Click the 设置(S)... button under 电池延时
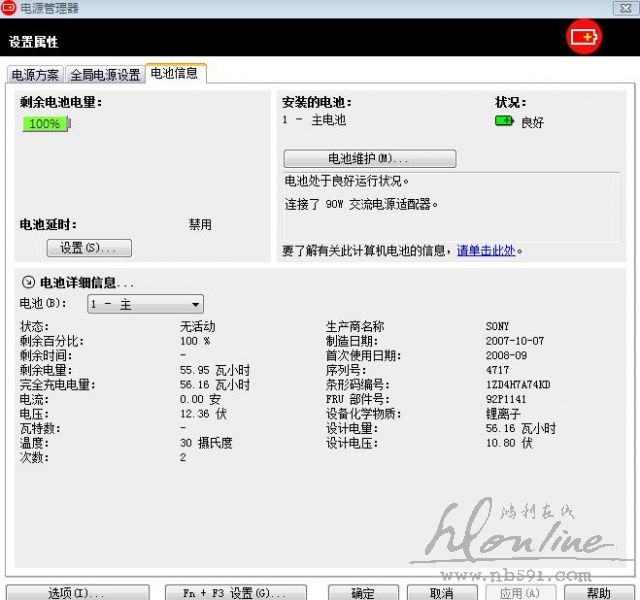 tap(89, 248)
